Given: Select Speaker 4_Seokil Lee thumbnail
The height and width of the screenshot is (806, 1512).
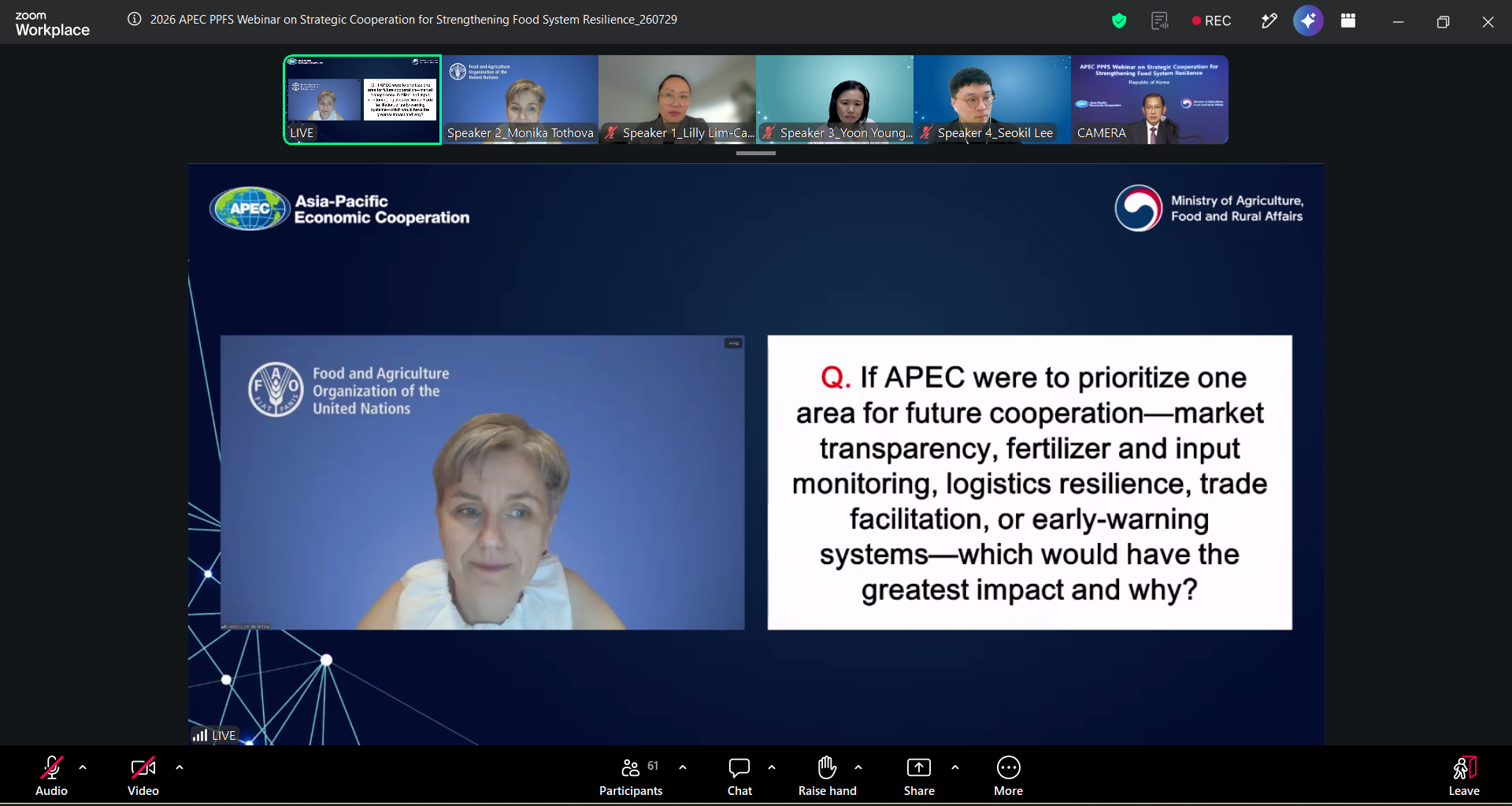Looking at the screenshot, I should click(x=992, y=99).
